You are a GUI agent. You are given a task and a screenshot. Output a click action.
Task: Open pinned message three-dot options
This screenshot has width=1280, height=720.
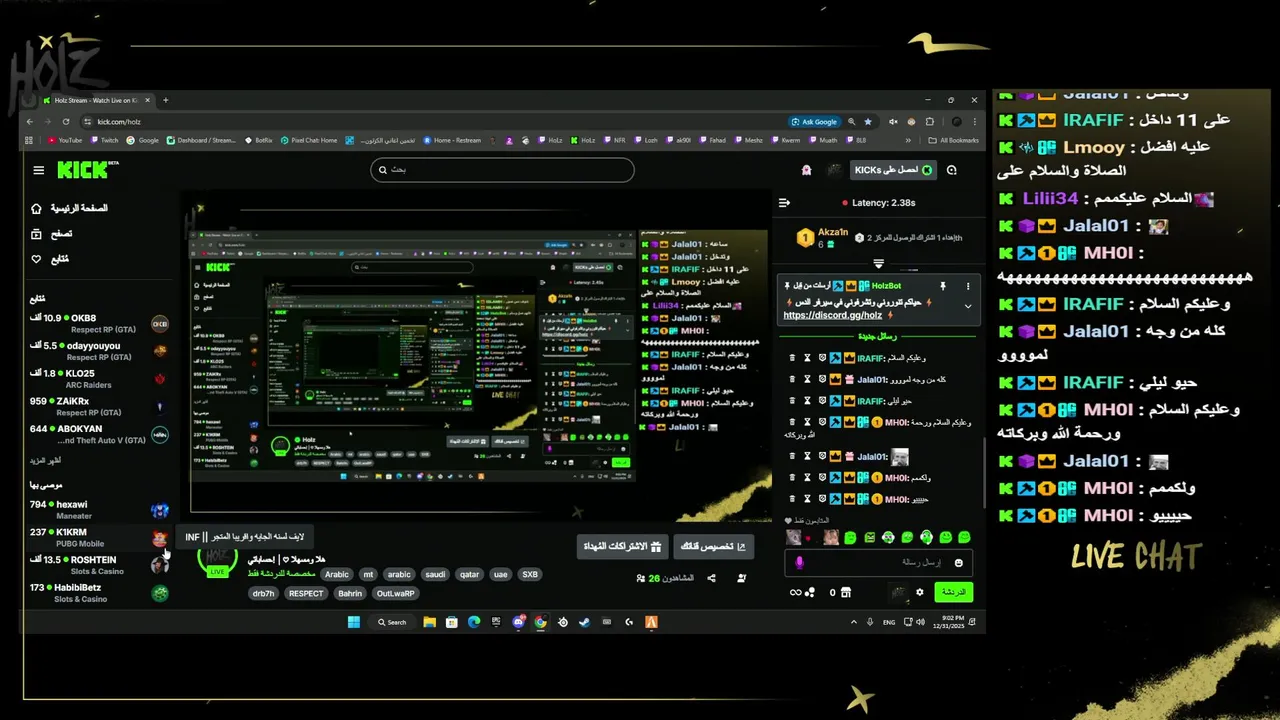click(967, 286)
